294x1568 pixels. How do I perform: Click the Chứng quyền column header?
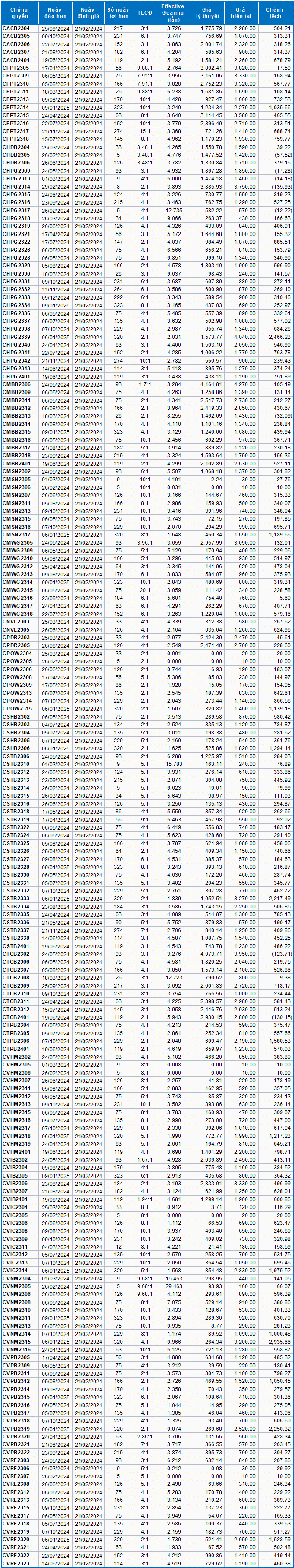[x=19, y=13]
